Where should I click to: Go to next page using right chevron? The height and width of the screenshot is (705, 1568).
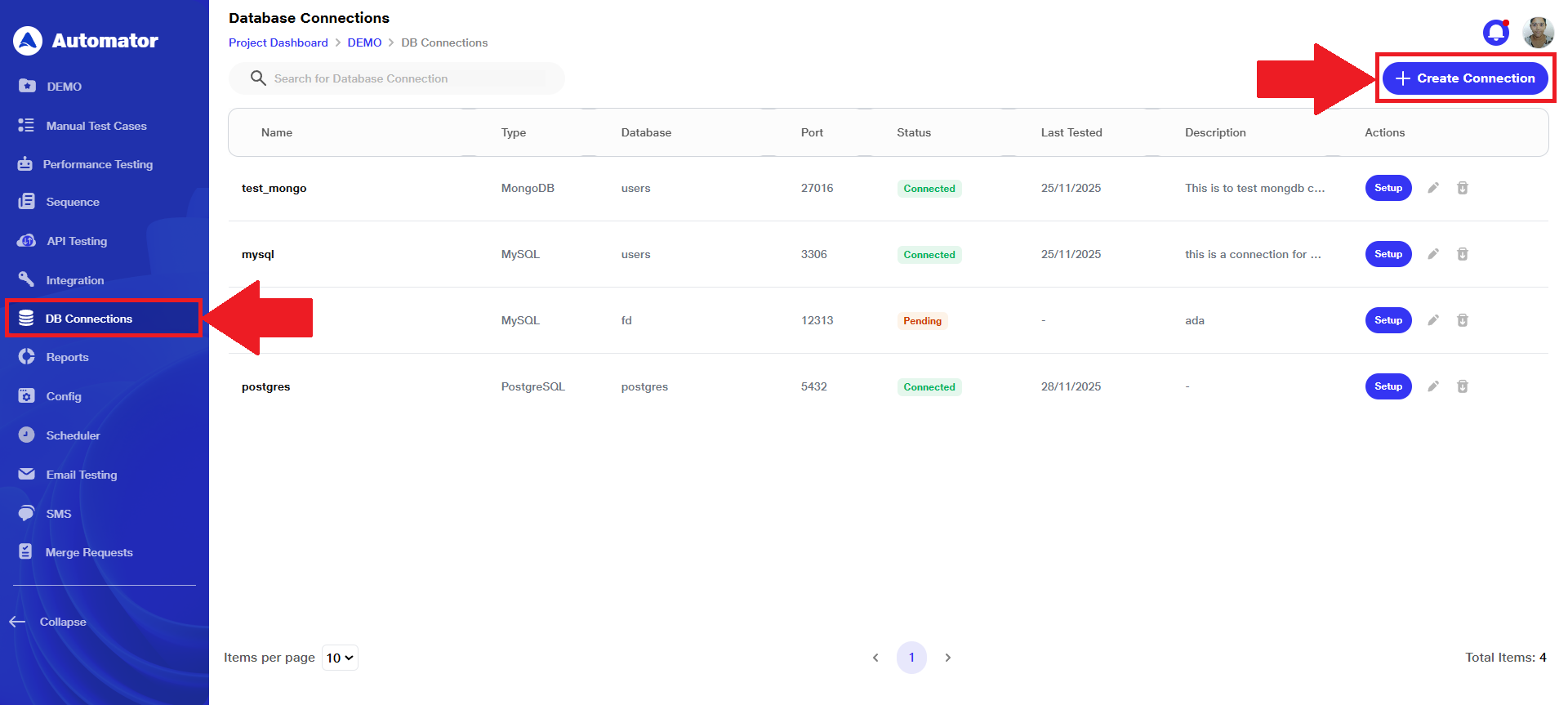947,658
